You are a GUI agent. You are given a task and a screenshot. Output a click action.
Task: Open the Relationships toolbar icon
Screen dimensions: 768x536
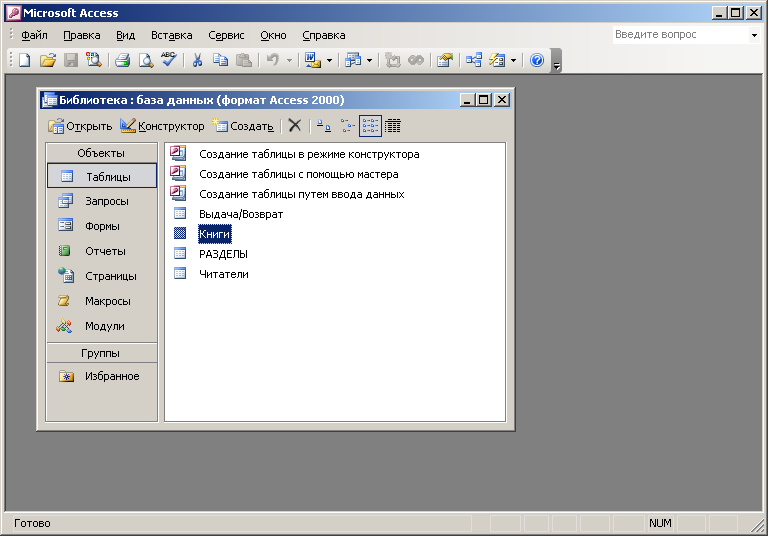coord(474,60)
